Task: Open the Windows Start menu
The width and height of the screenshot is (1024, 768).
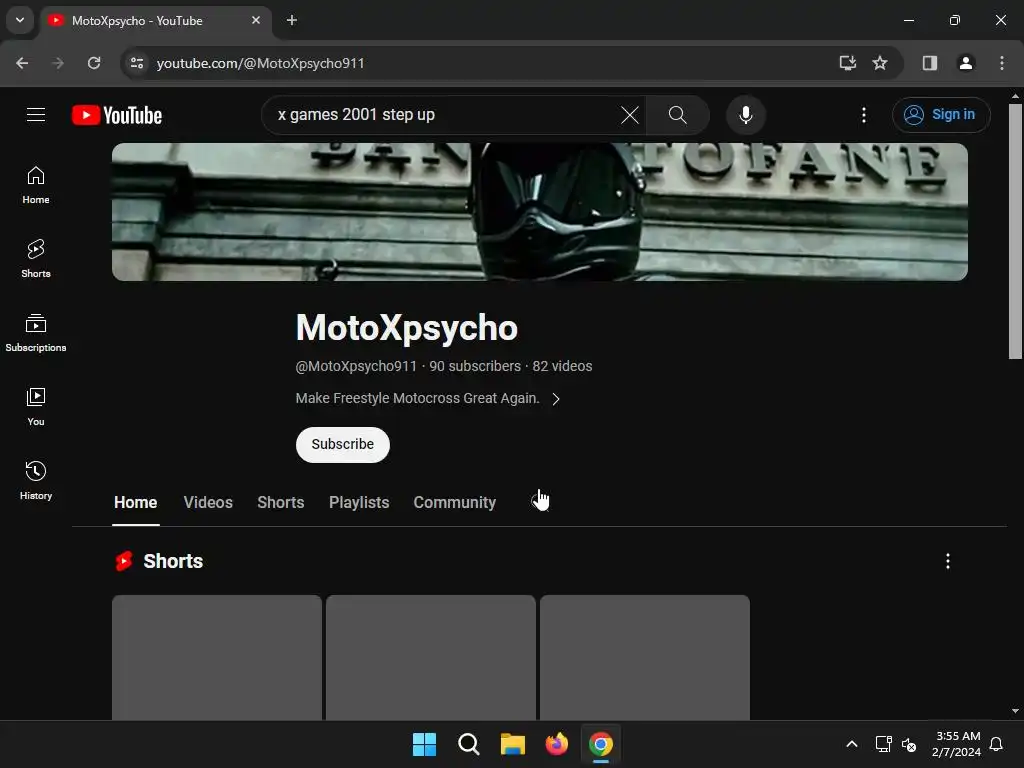Action: pyautogui.click(x=424, y=744)
